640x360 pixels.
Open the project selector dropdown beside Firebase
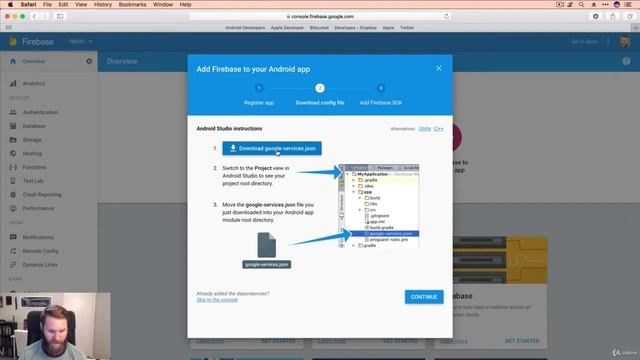point(80,42)
